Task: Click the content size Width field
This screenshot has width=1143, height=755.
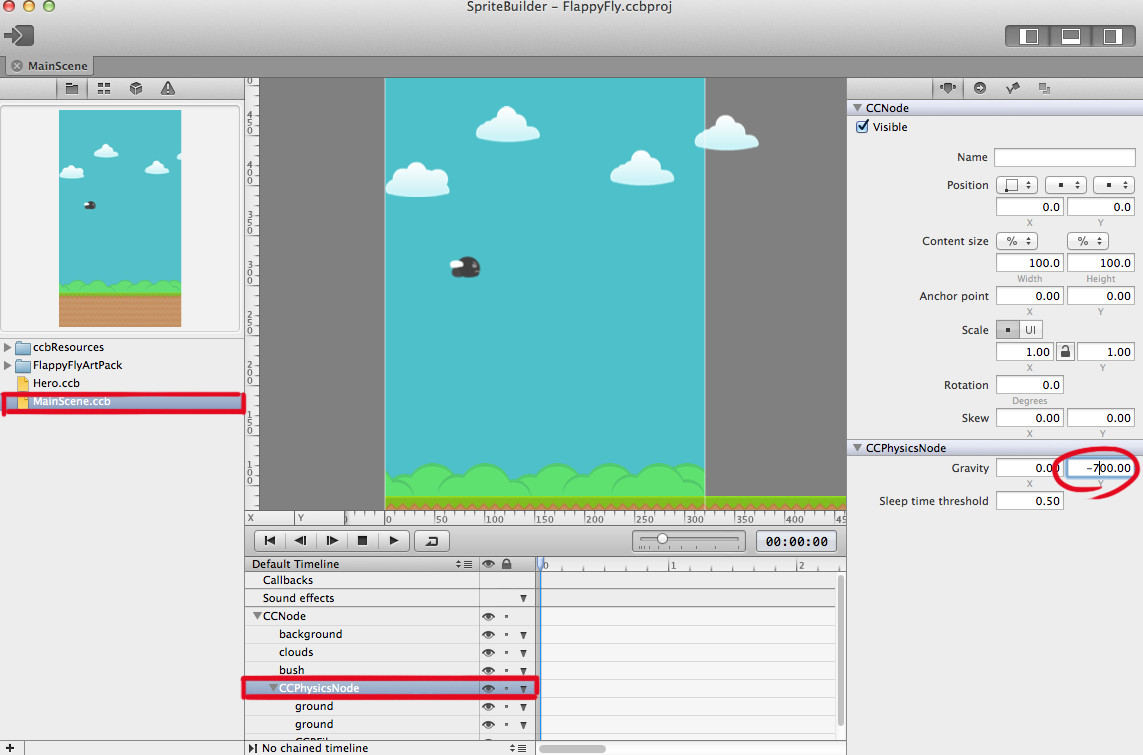Action: click(1029, 263)
